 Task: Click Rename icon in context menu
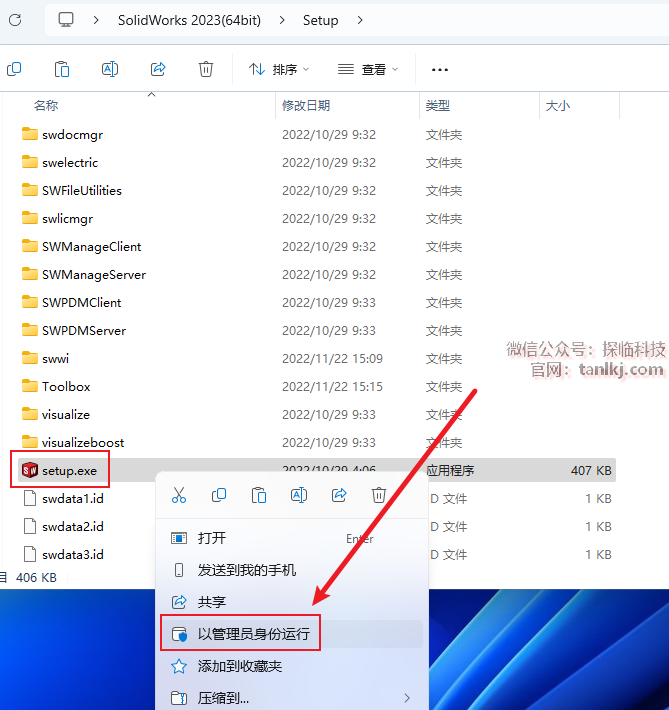pyautogui.click(x=299, y=495)
